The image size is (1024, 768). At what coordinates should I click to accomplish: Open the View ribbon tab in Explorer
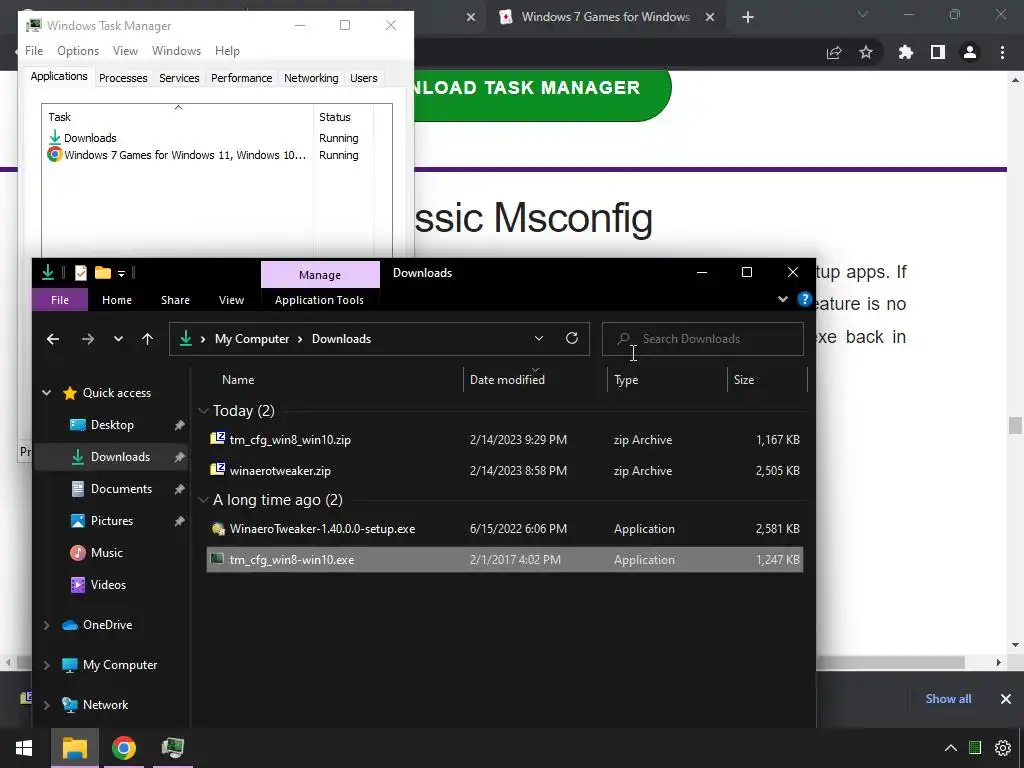[231, 300]
